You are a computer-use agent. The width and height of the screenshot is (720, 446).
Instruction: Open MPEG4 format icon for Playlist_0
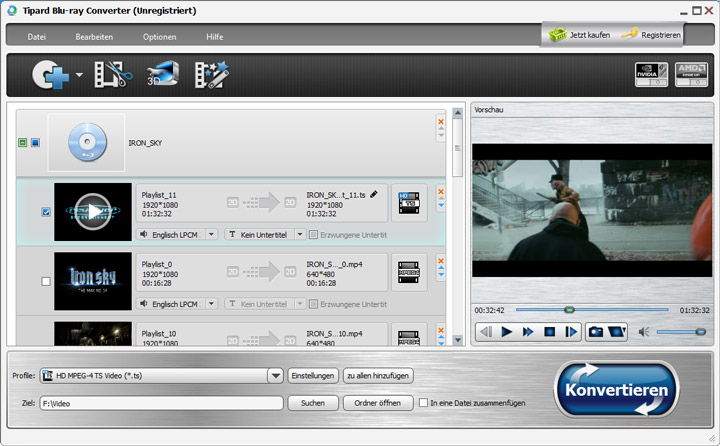point(409,272)
